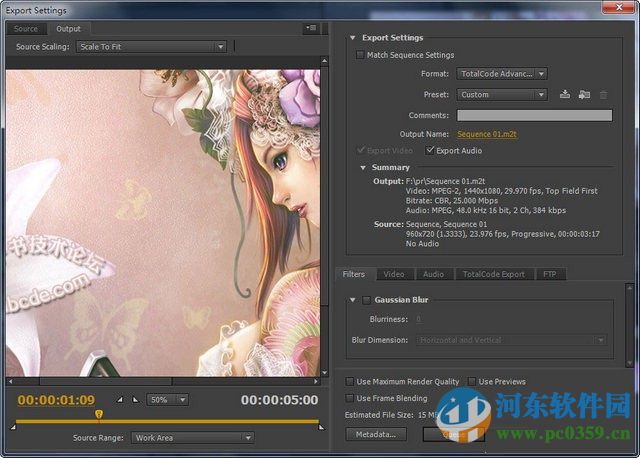Click the yellow work area timeline bar

coord(167,421)
